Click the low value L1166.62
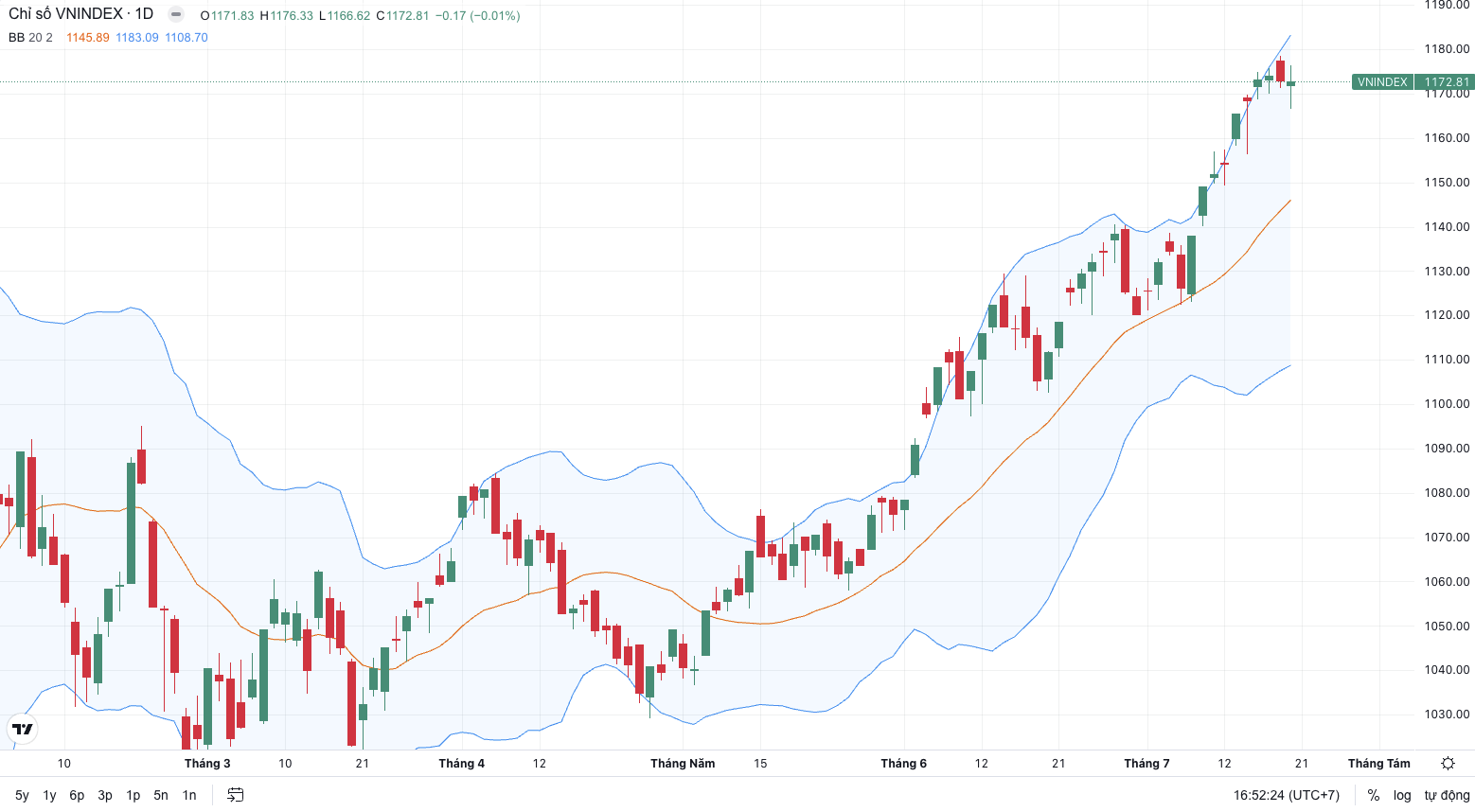The width and height of the screenshot is (1475, 812). coord(345,16)
